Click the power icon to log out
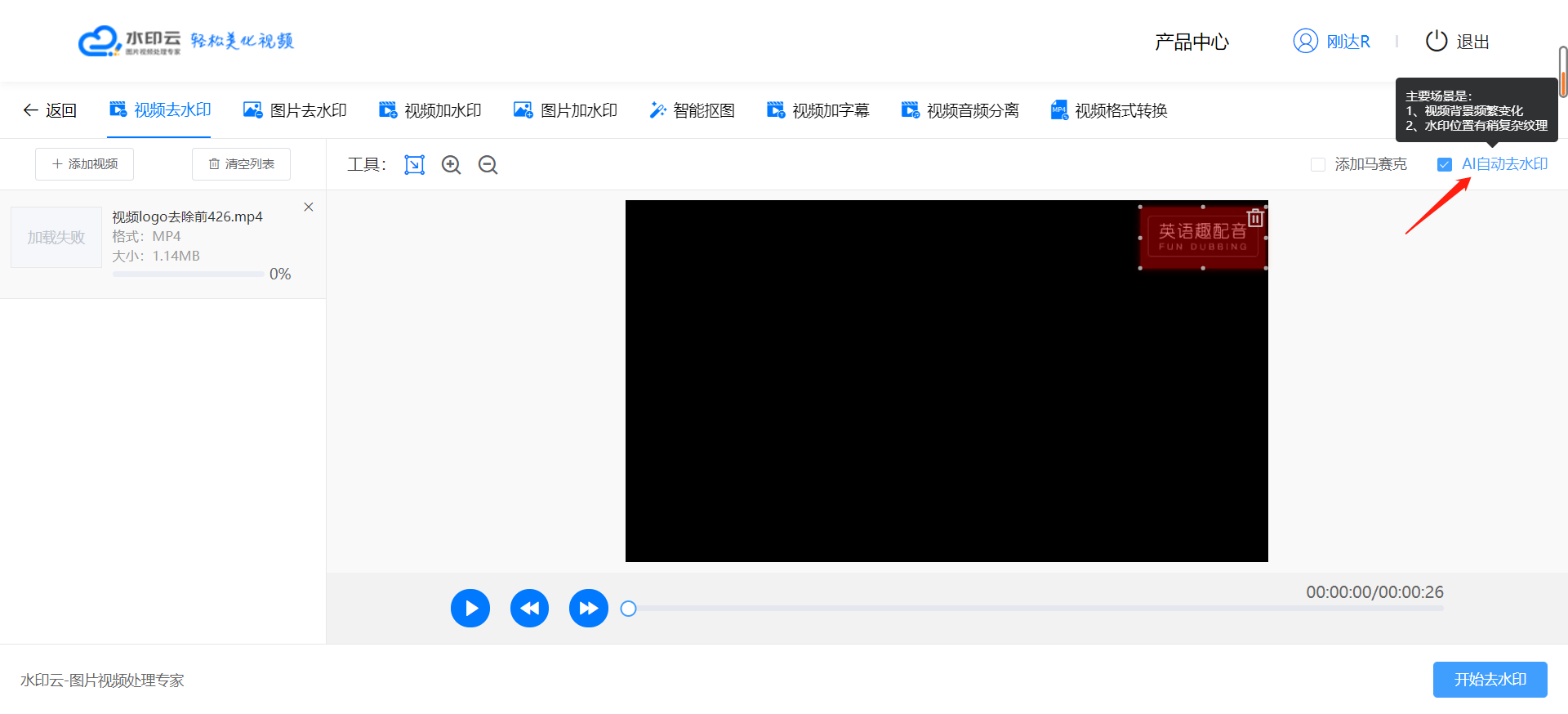The height and width of the screenshot is (714, 1568). (1436, 41)
